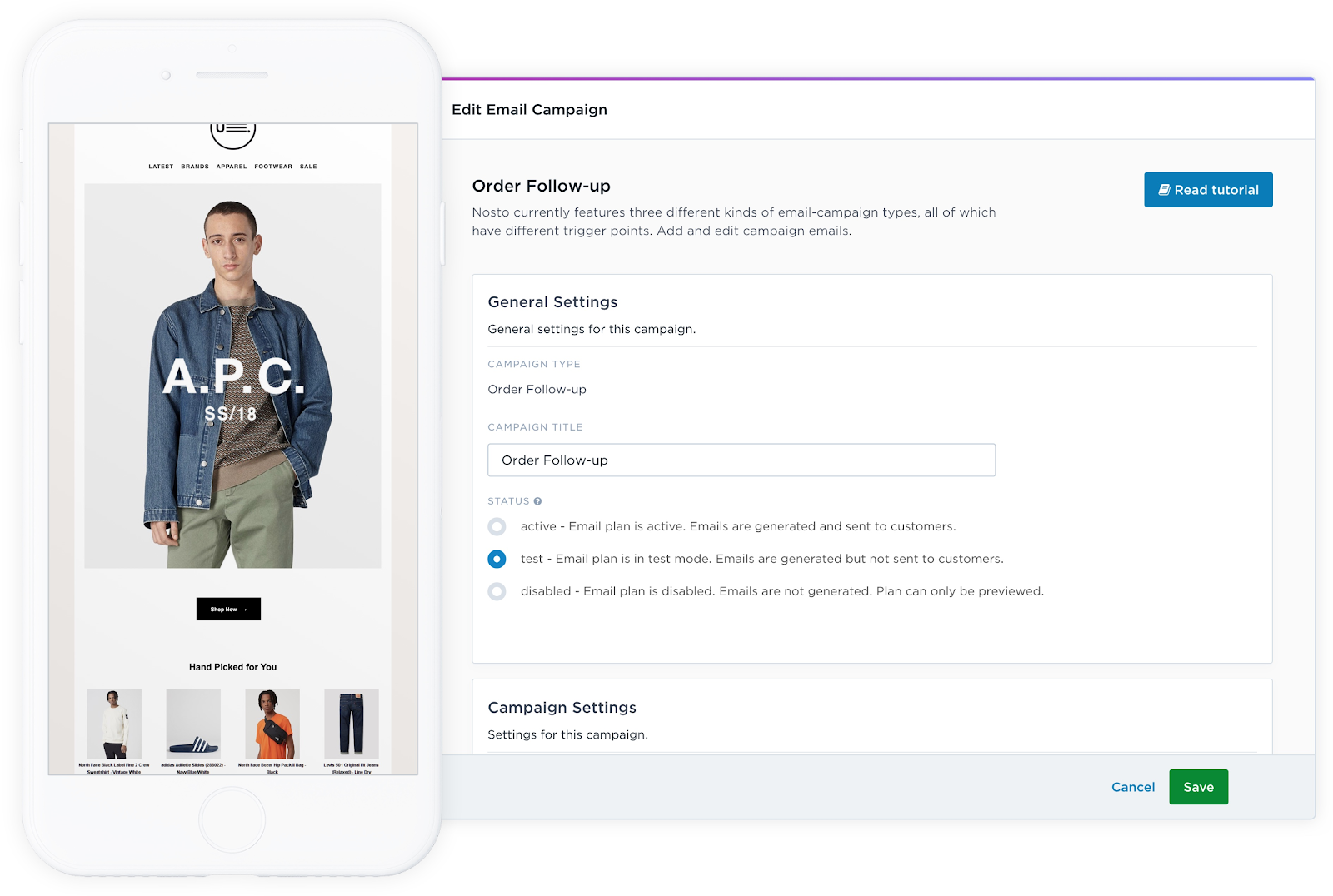Select the test mode status option
This screenshot has height=896, width=1333.
coord(497,559)
